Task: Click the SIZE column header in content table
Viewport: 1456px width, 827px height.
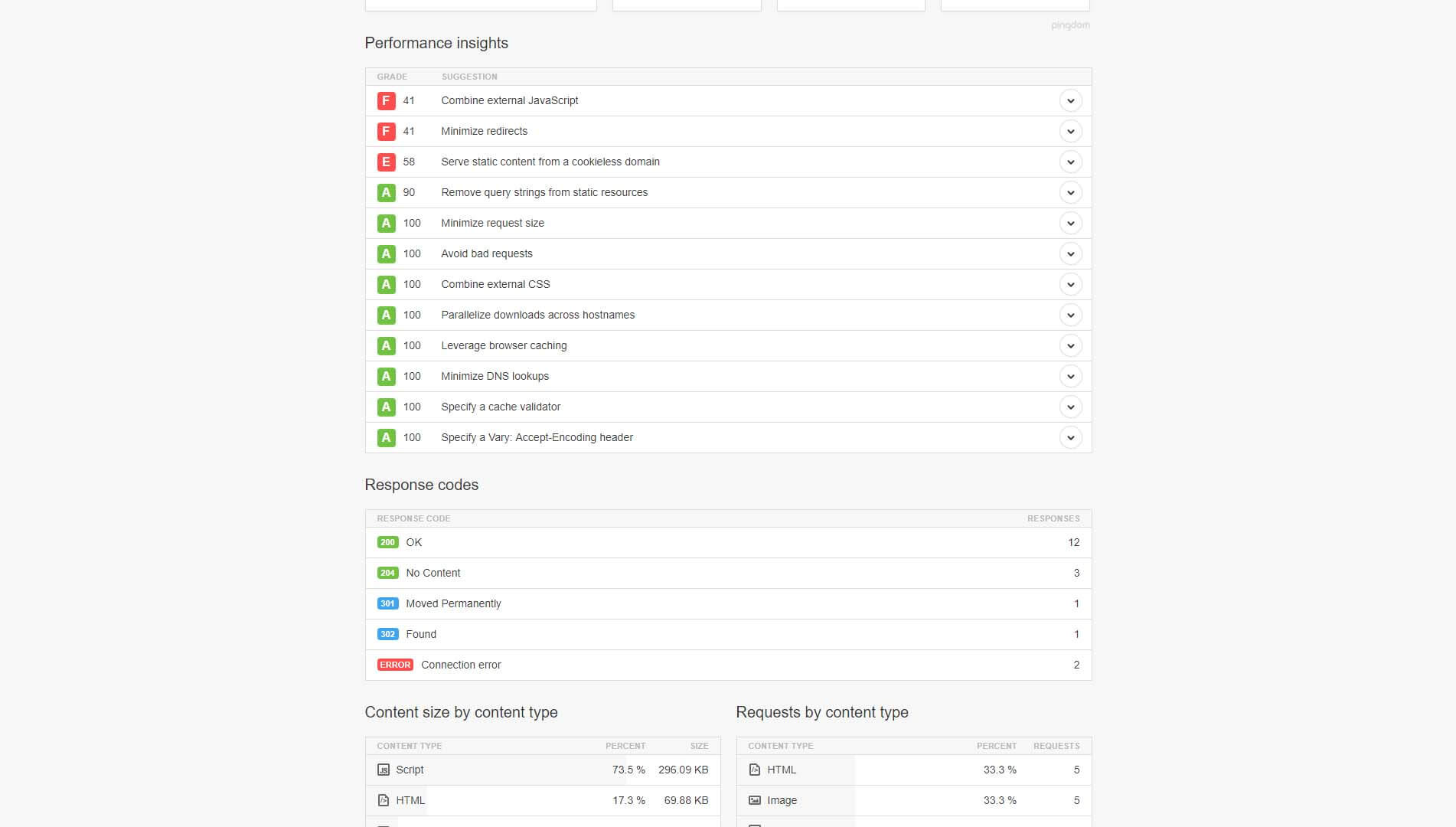Action: click(x=699, y=746)
